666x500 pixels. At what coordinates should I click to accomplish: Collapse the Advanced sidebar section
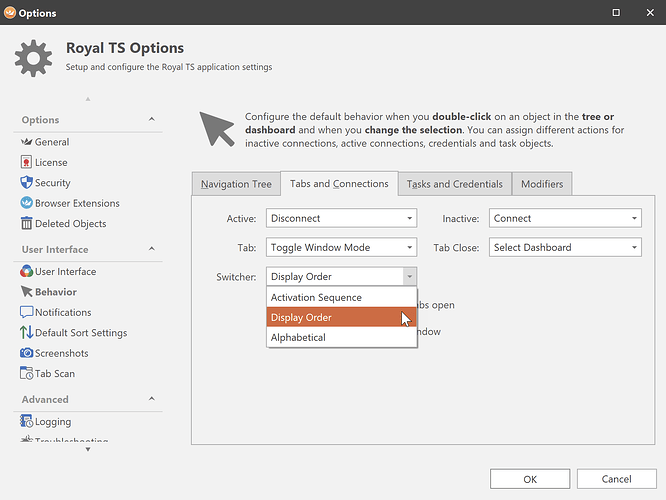152,400
